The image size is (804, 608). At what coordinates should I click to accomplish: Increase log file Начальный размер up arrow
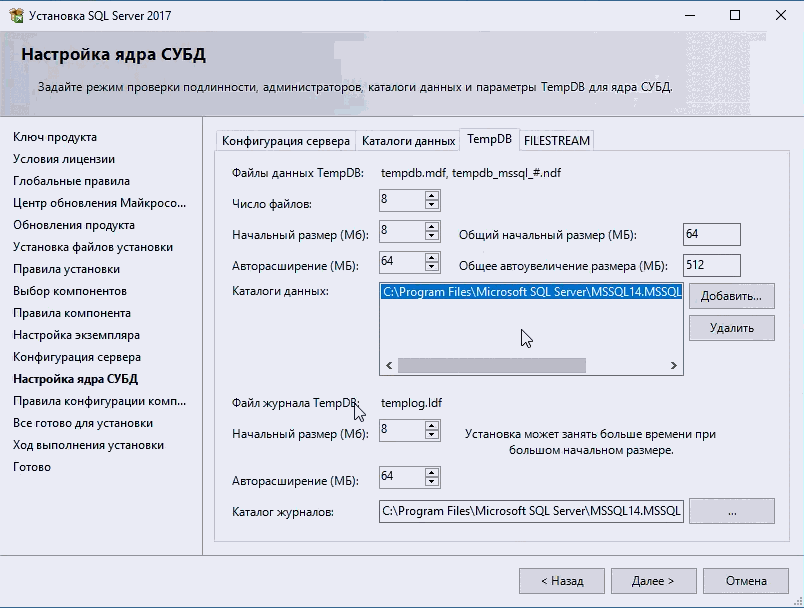coord(432,425)
